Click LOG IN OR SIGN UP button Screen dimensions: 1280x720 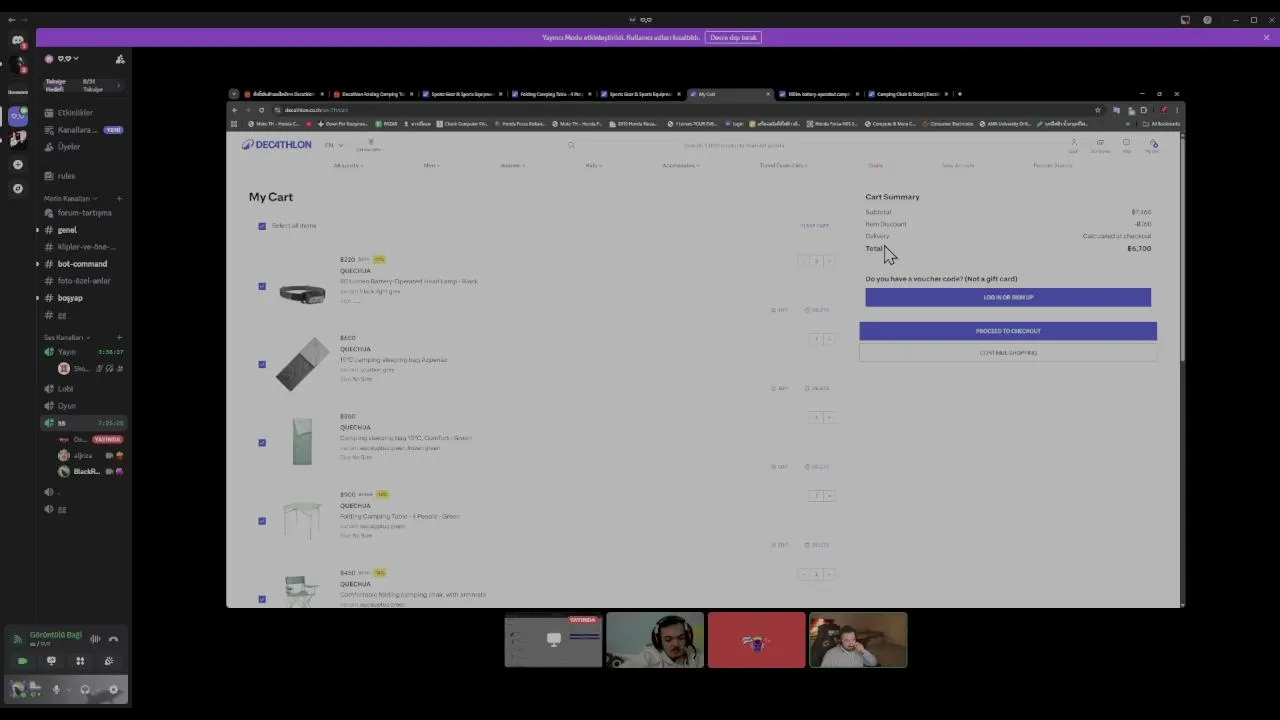1008,297
